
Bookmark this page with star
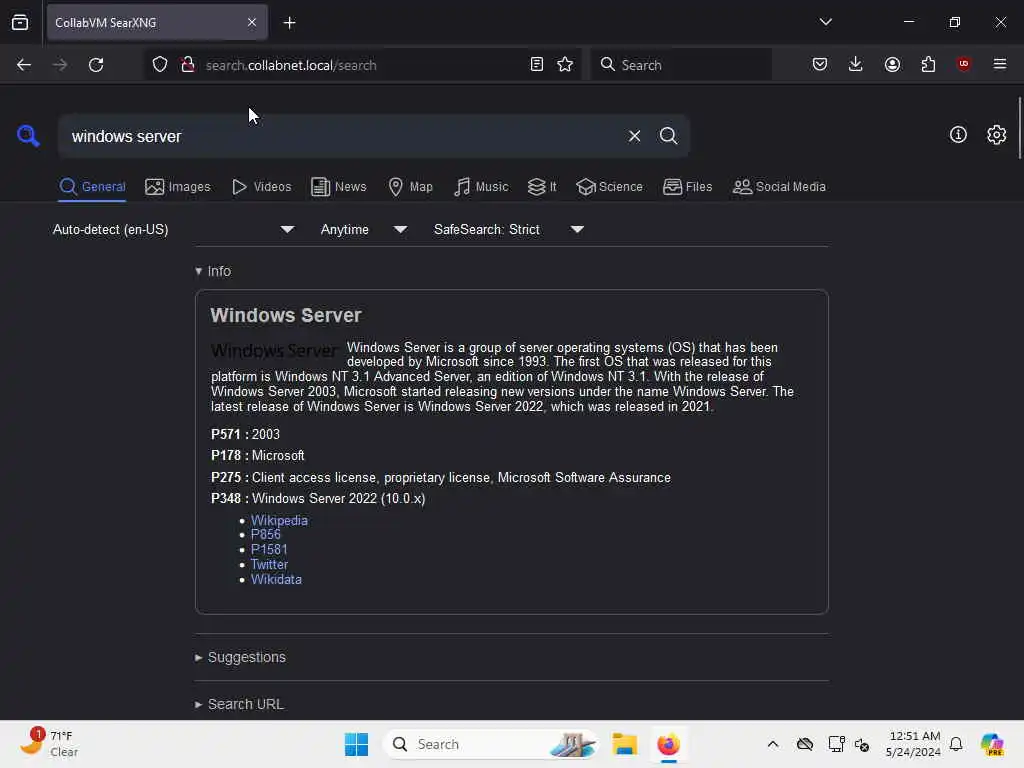565,65
